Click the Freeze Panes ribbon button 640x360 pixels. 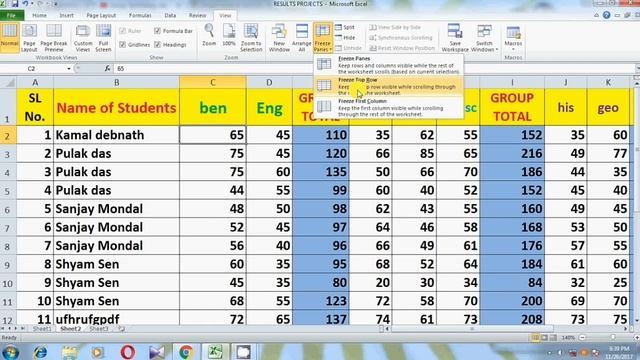(x=322, y=38)
